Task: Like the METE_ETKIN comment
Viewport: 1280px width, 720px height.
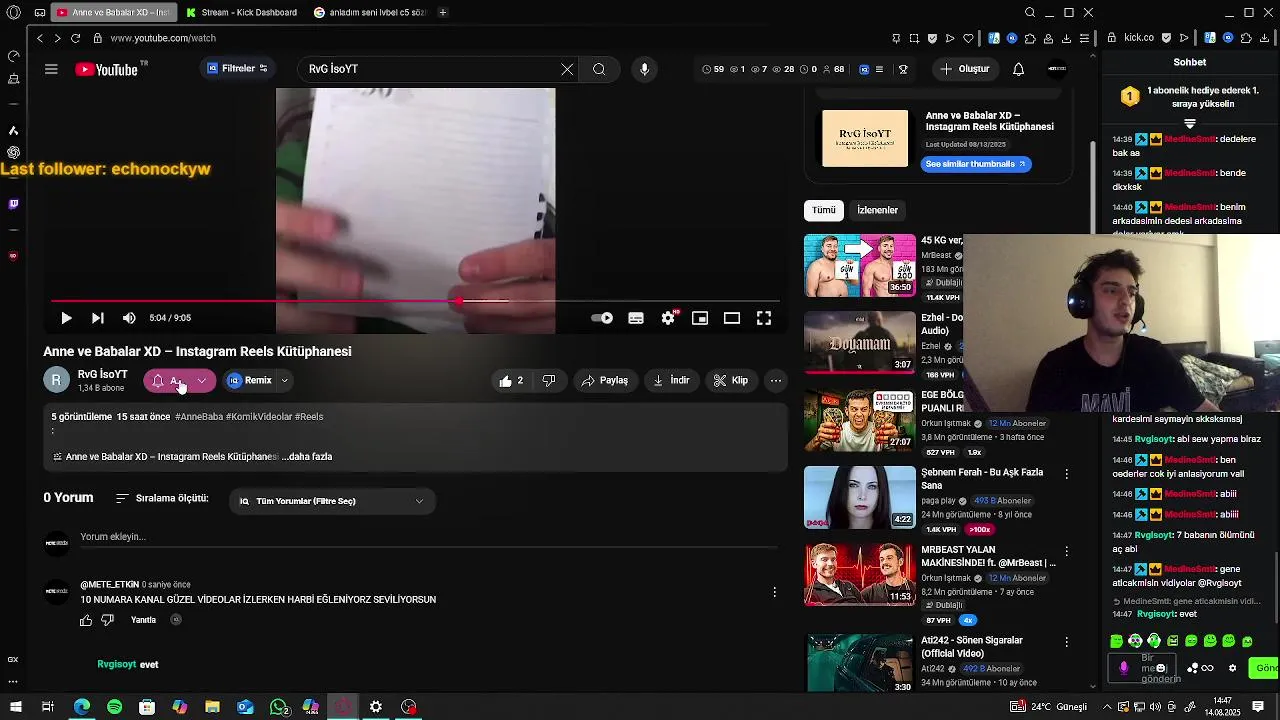Action: click(86, 620)
